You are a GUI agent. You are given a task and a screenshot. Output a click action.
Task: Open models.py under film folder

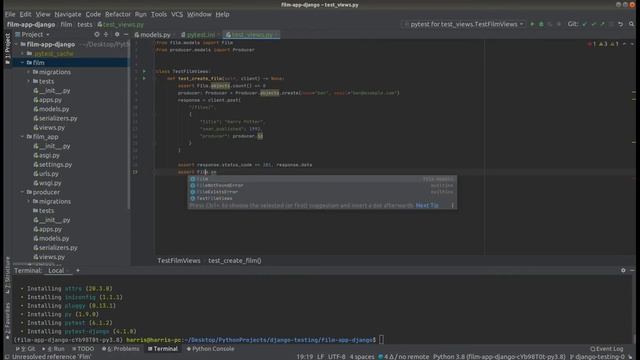click(51, 109)
